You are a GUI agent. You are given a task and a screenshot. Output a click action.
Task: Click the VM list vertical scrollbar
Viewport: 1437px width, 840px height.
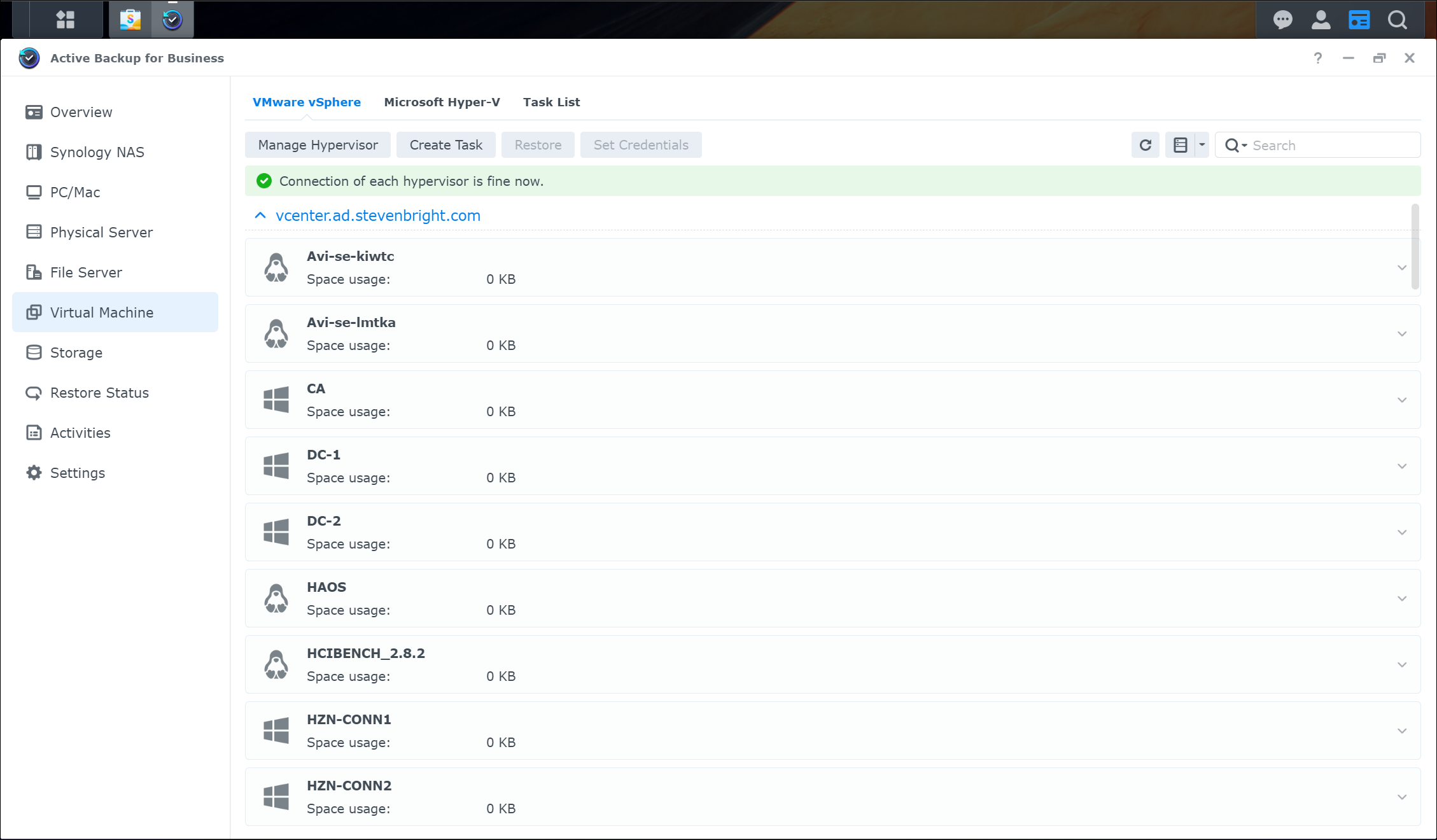pyautogui.click(x=1415, y=247)
